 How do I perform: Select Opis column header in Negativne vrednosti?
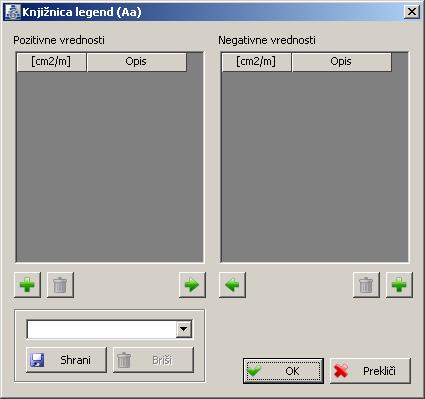341,62
